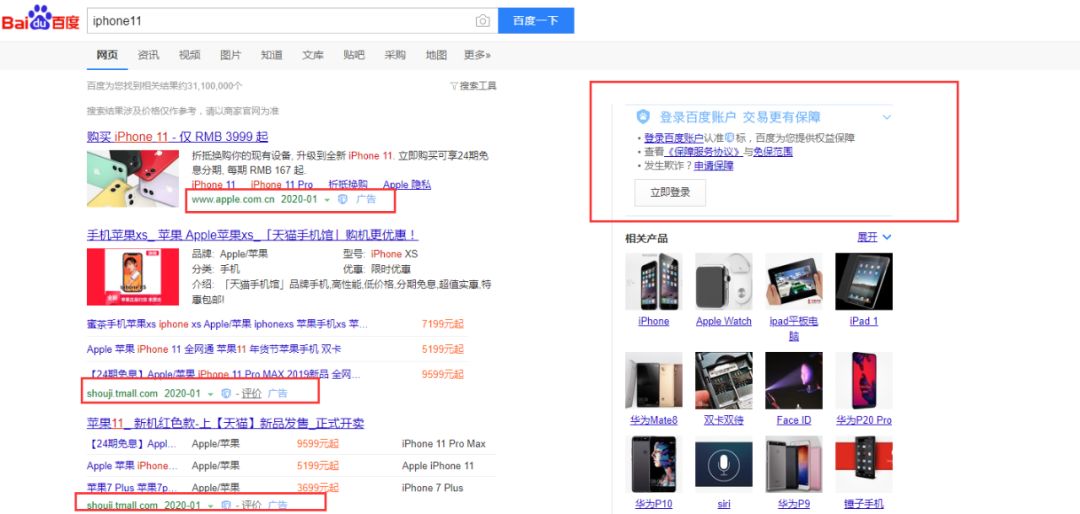Click the Face ID text label
The image size is (1080, 514).
coord(793,420)
